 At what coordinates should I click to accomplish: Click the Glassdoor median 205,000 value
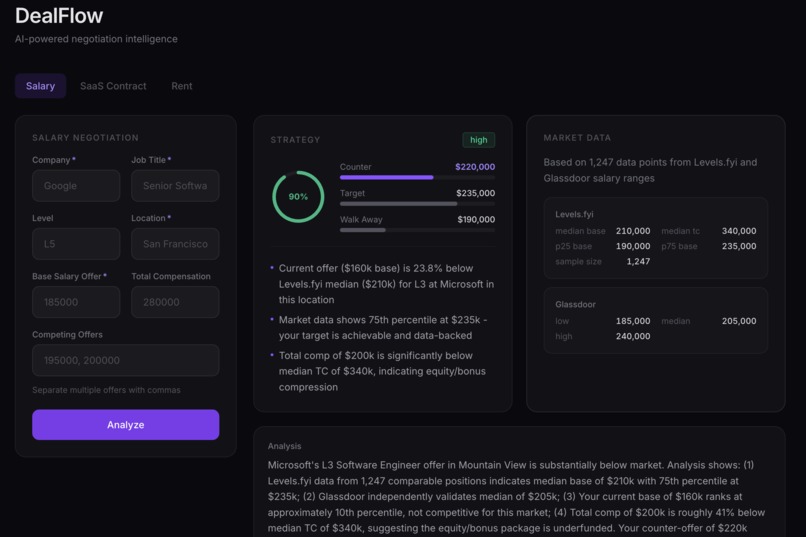click(739, 321)
